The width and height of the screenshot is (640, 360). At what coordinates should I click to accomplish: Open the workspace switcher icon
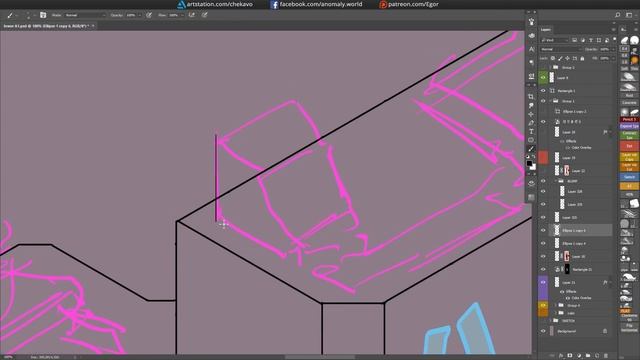(629, 15)
